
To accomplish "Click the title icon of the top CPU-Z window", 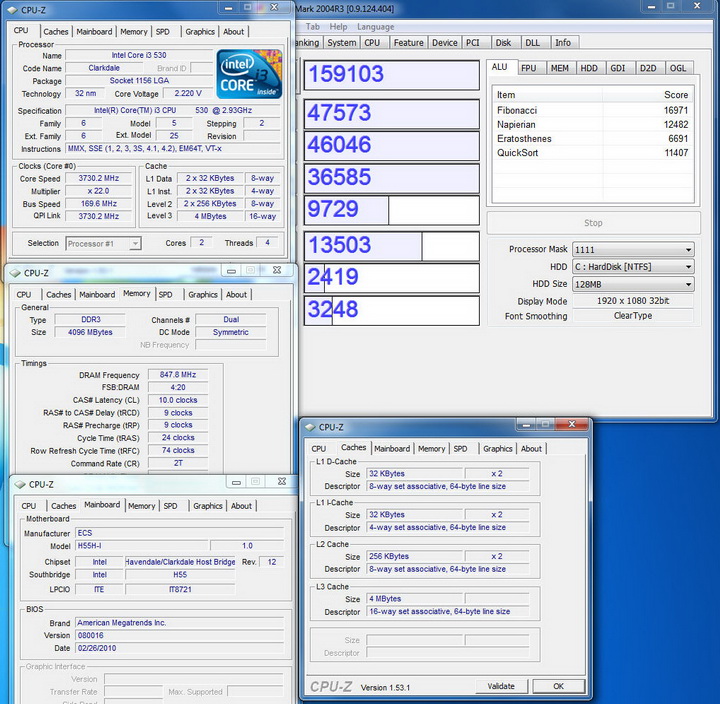I will point(12,10).
